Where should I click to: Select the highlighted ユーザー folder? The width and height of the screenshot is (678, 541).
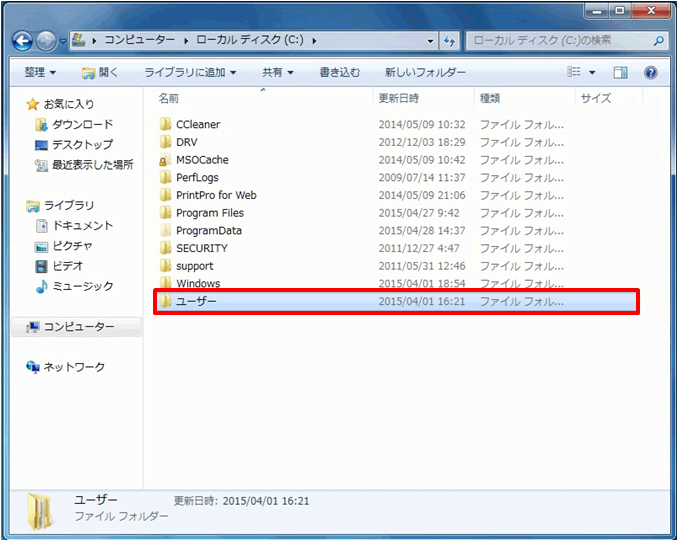tap(396, 301)
